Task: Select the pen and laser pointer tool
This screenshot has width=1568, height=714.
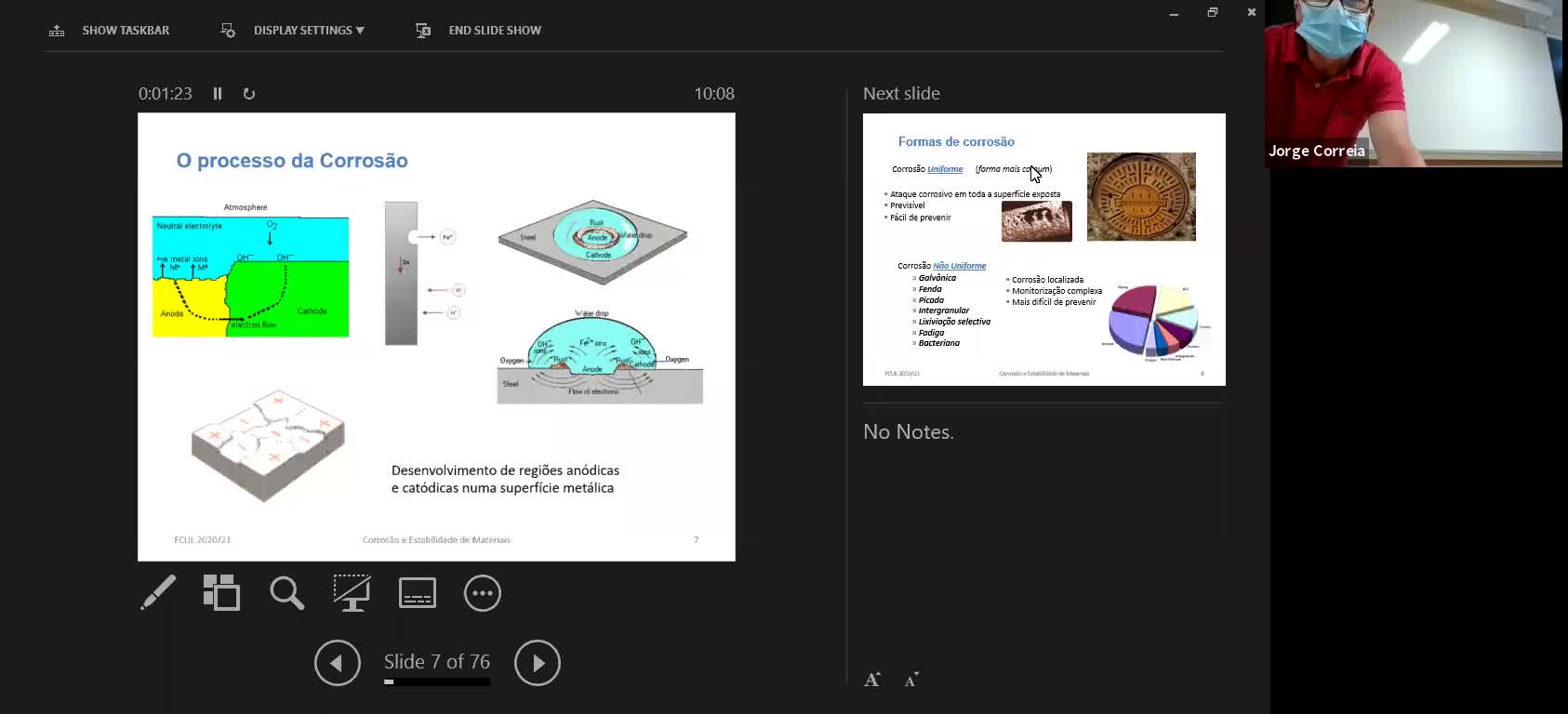Action: click(158, 593)
